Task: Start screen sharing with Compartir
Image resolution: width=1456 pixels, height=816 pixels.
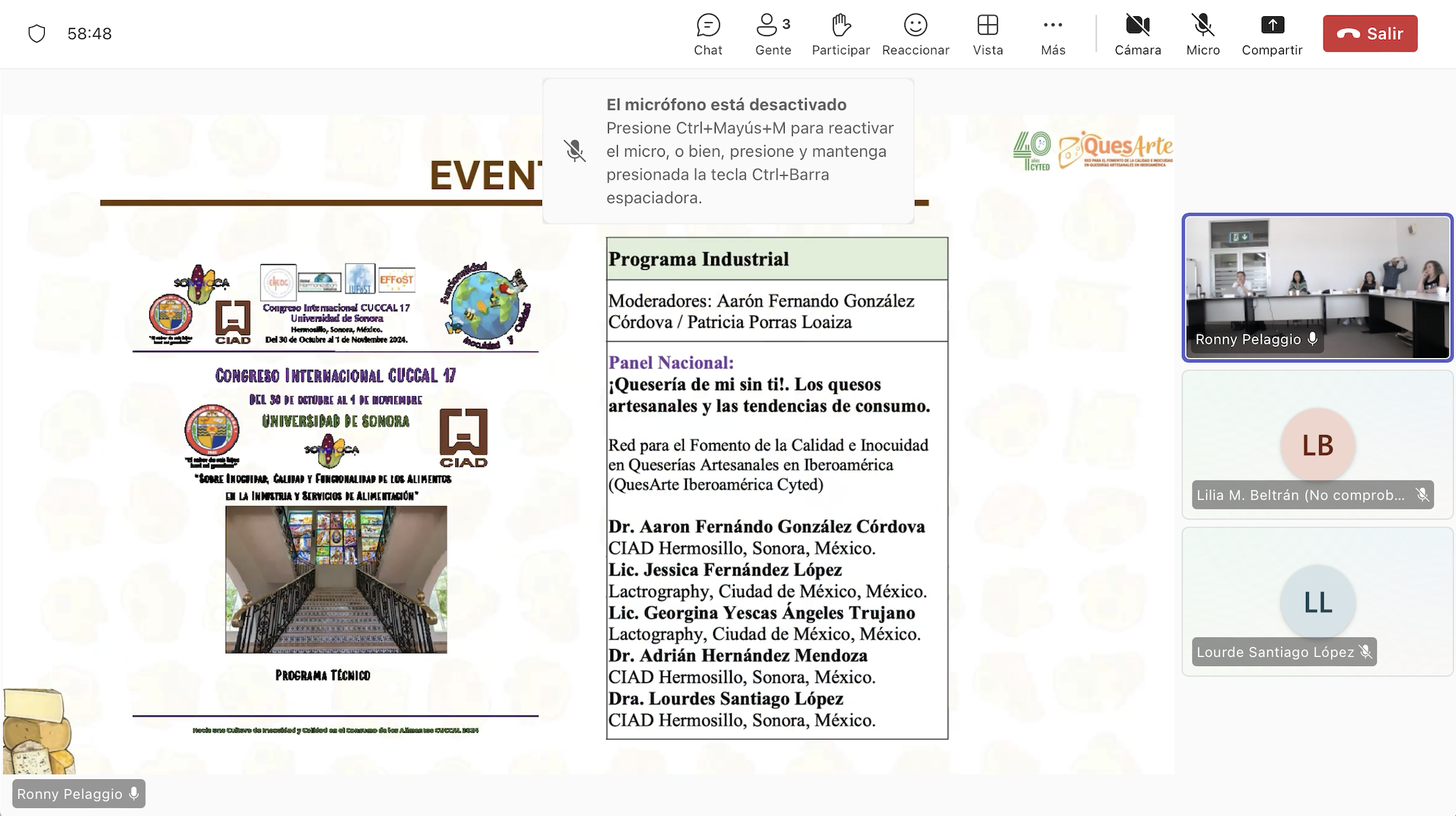Action: coord(1272,33)
